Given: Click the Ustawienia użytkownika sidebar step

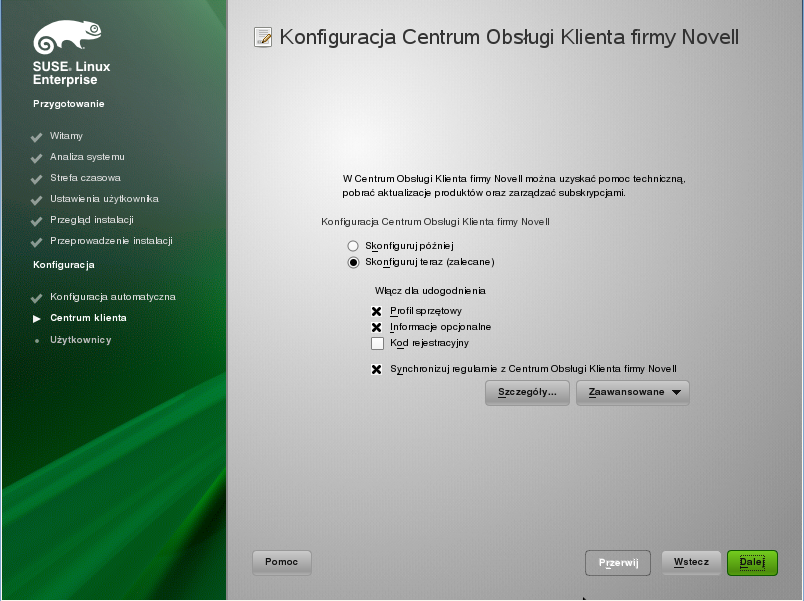Looking at the screenshot, I should [x=104, y=199].
